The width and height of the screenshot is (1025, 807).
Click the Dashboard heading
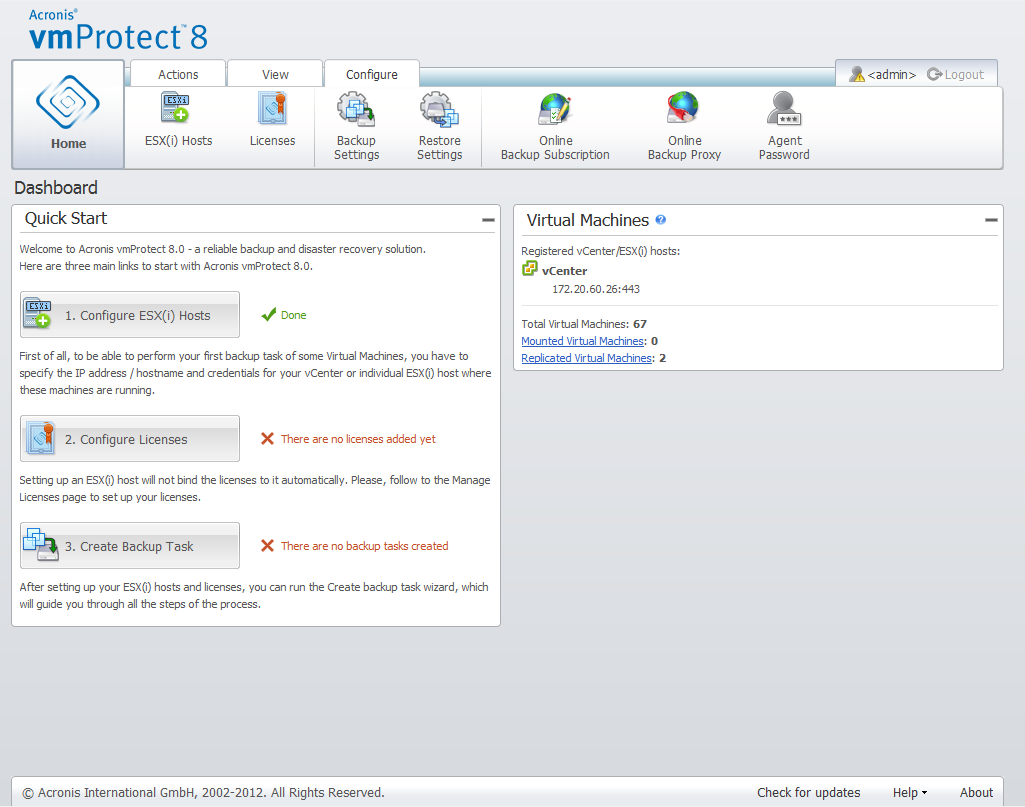click(56, 188)
